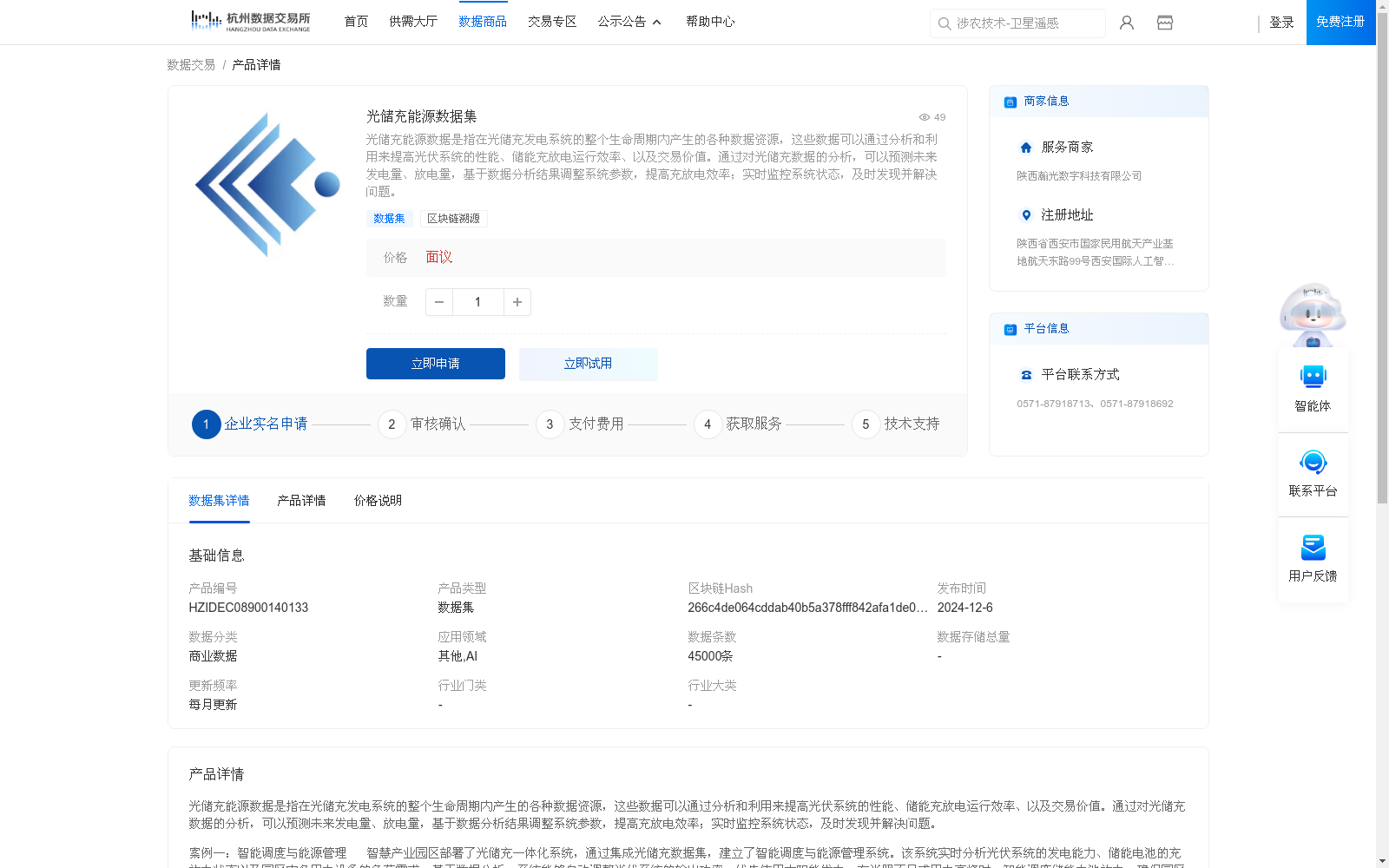This screenshot has height=868, width=1389.
Task: Click merchant name 陕西斛光数字科技有限公司
Action: pyautogui.click(x=1079, y=176)
